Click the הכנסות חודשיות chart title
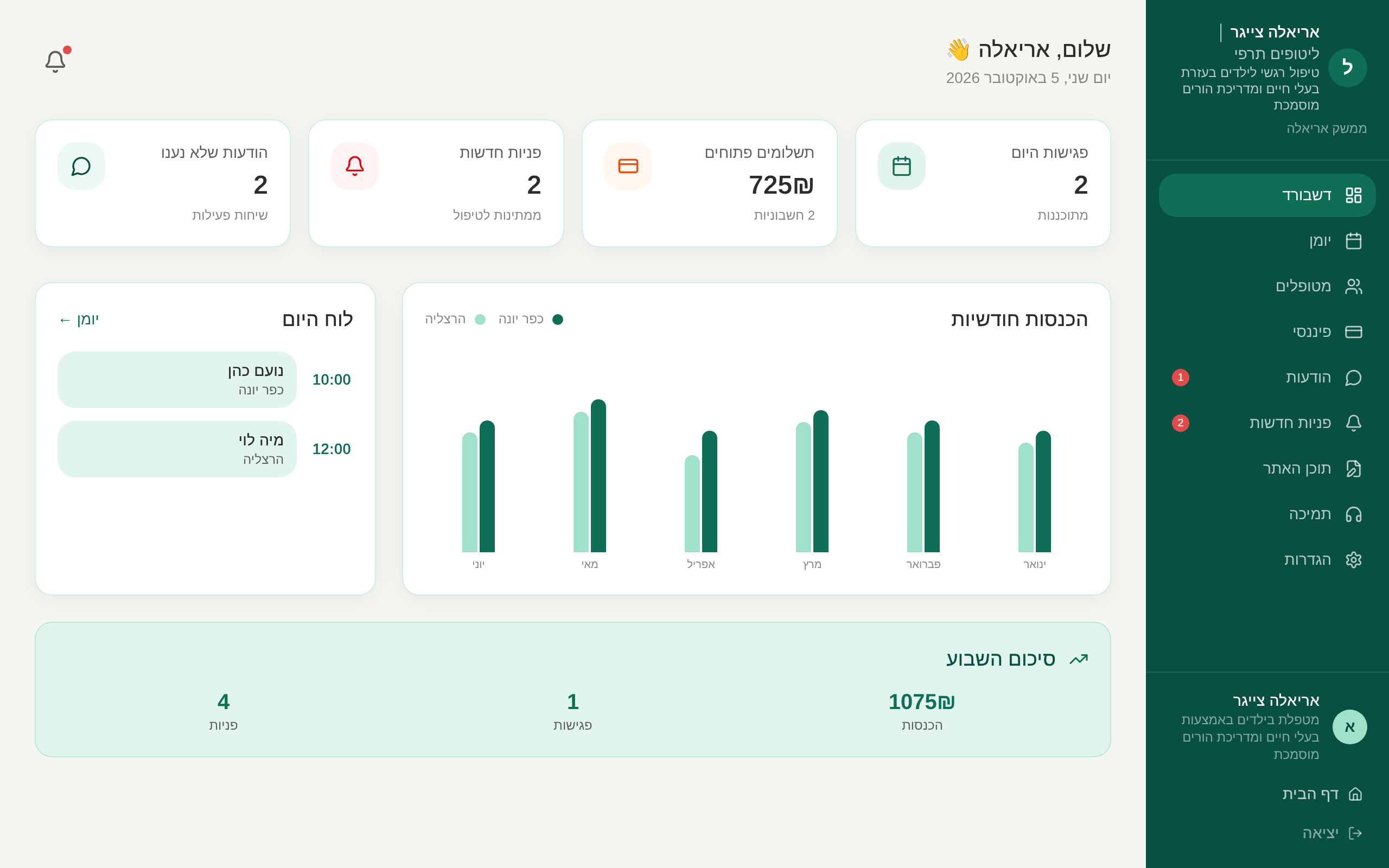 pyautogui.click(x=1020, y=319)
